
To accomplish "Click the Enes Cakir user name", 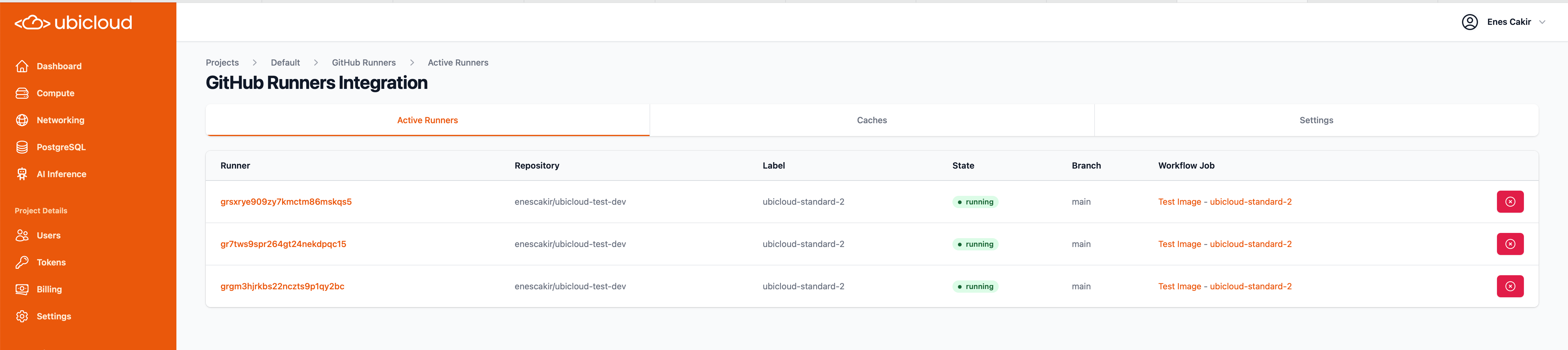I will (x=1508, y=22).
